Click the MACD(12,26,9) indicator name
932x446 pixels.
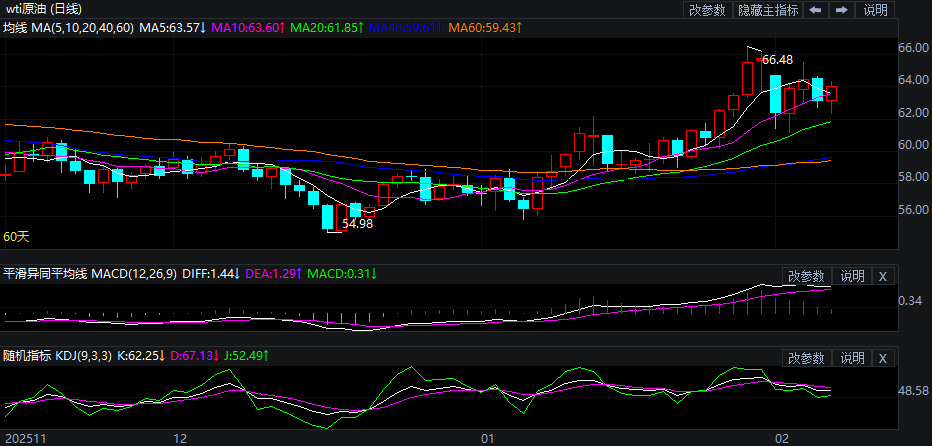[x=136, y=273]
